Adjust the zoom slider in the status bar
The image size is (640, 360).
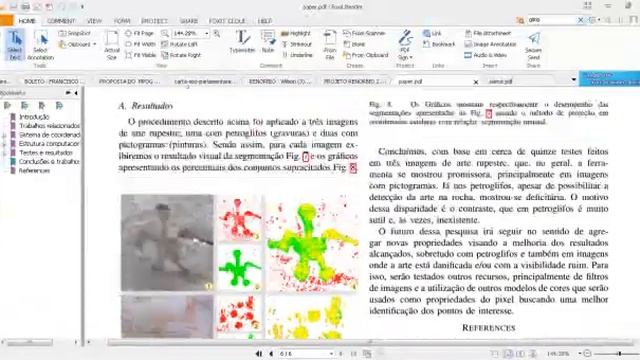619,353
